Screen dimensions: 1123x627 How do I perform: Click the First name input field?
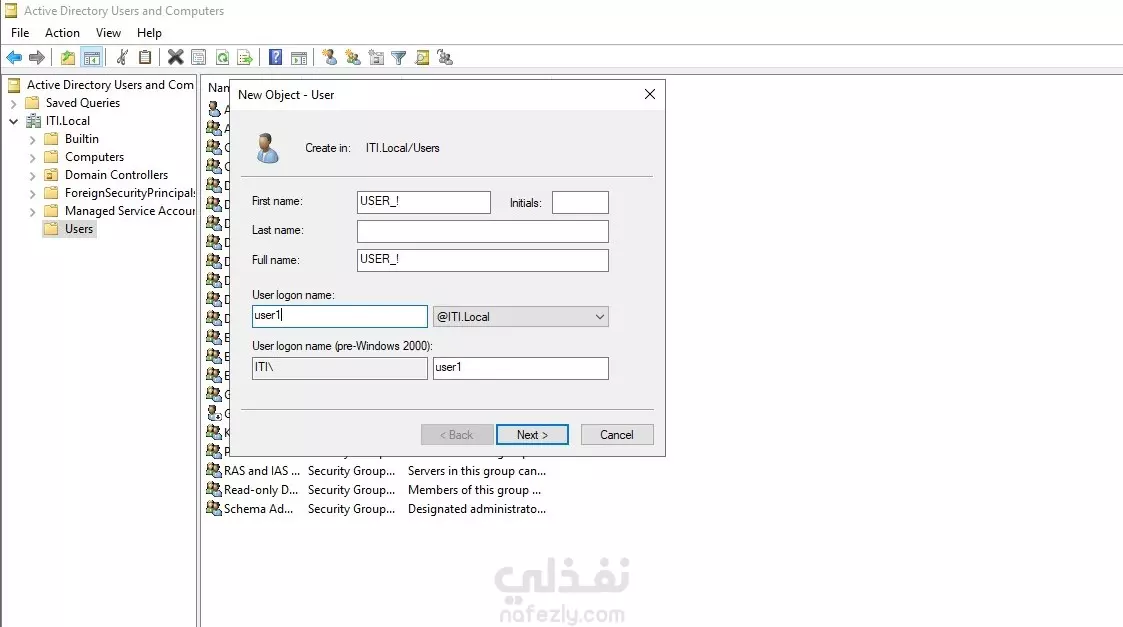pyautogui.click(x=424, y=202)
